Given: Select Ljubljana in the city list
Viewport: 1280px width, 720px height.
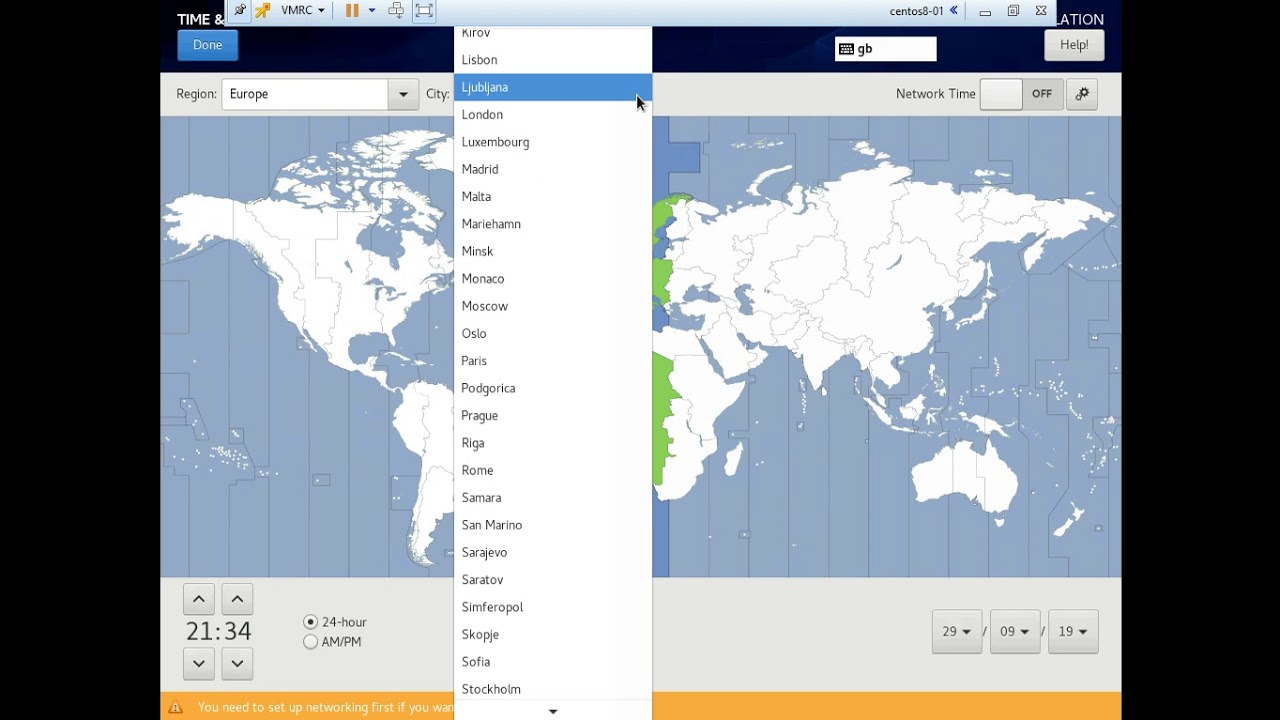Looking at the screenshot, I should pos(553,87).
